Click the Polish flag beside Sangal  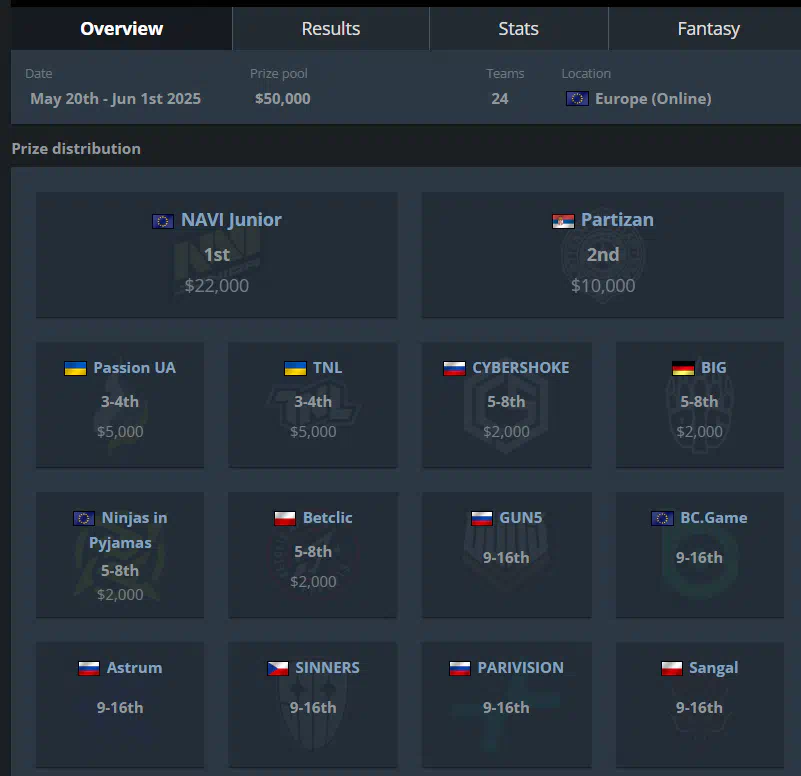point(672,668)
